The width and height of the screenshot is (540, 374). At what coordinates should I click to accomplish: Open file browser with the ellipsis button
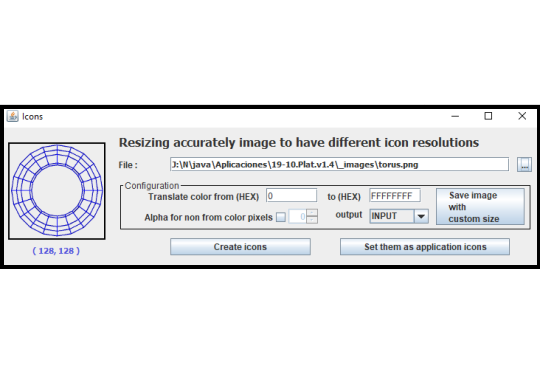[x=524, y=164]
